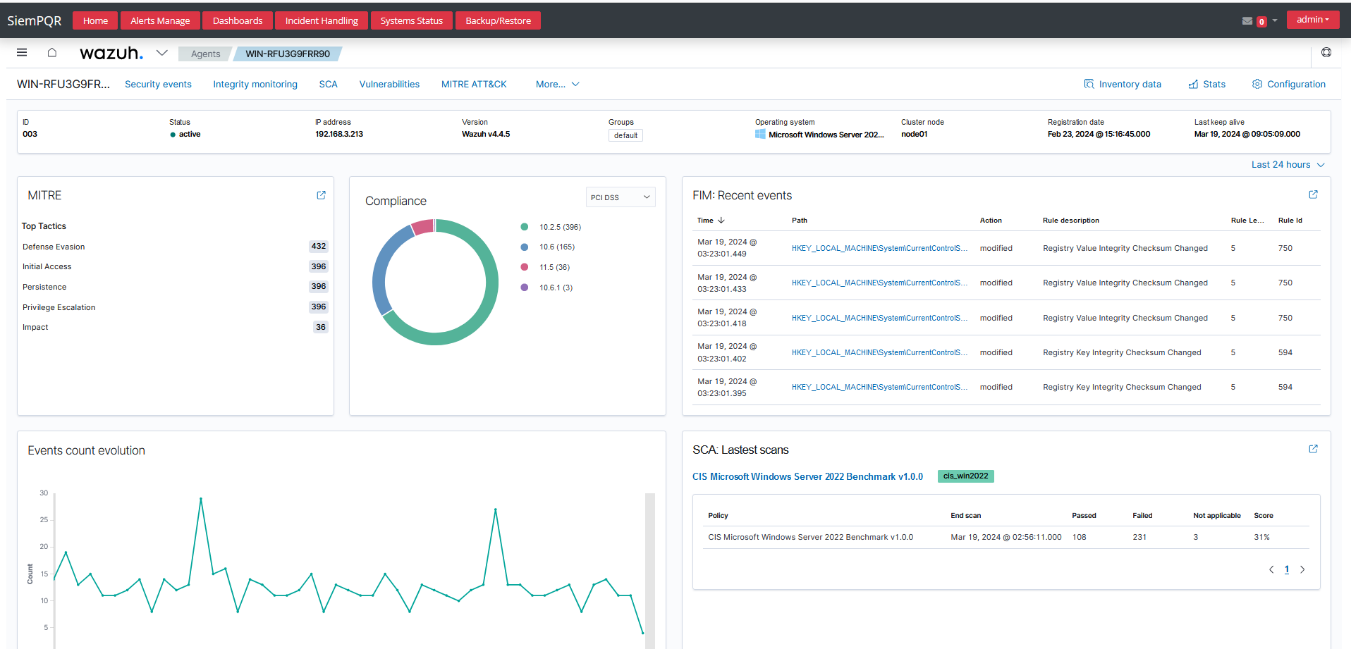Open the admin user dropdown

point(1313,20)
